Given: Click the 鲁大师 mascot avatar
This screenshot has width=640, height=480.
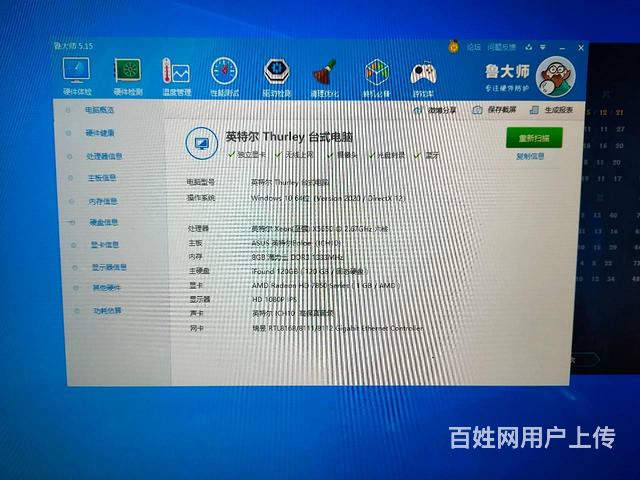Looking at the screenshot, I should tap(555, 77).
